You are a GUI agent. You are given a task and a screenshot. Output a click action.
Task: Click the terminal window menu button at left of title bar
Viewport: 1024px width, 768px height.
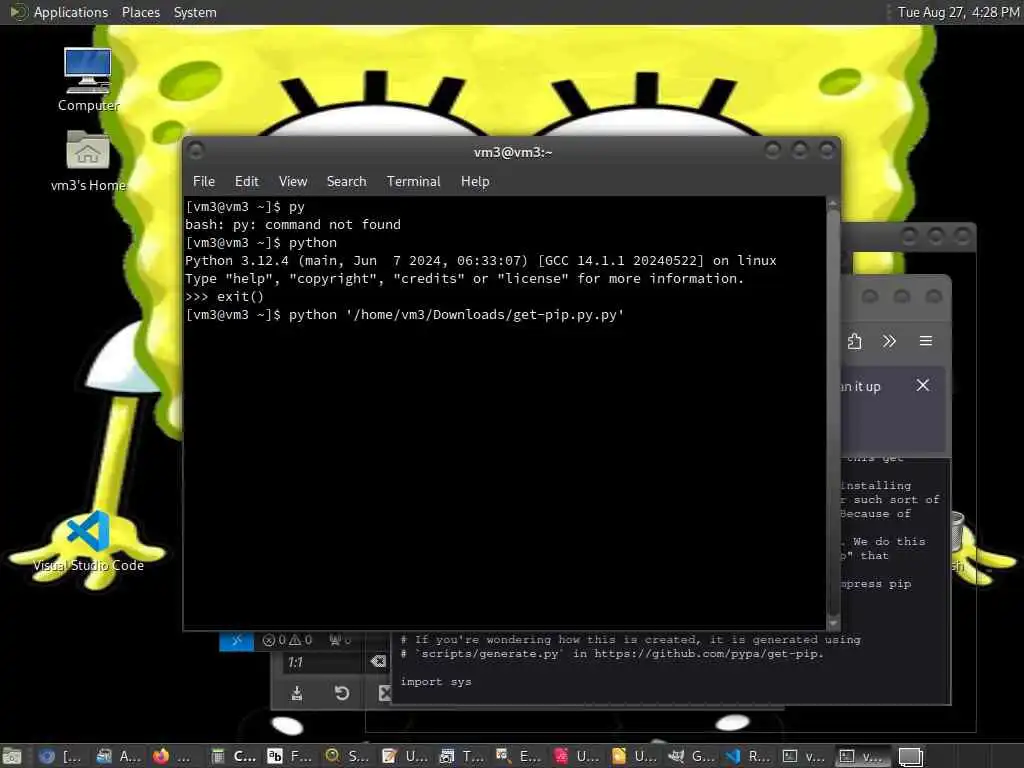(x=196, y=151)
